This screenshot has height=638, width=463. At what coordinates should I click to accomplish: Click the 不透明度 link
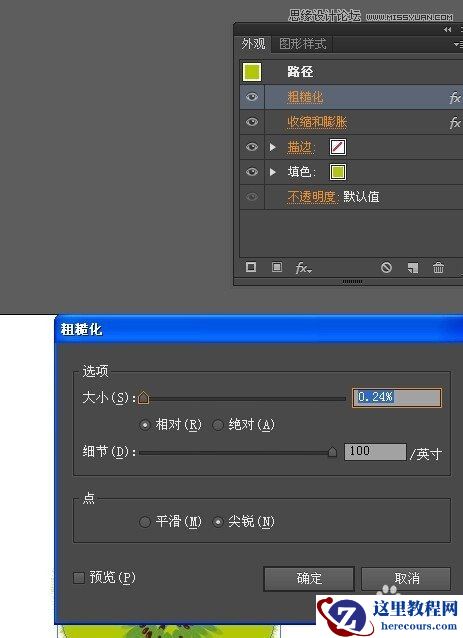[x=313, y=197]
